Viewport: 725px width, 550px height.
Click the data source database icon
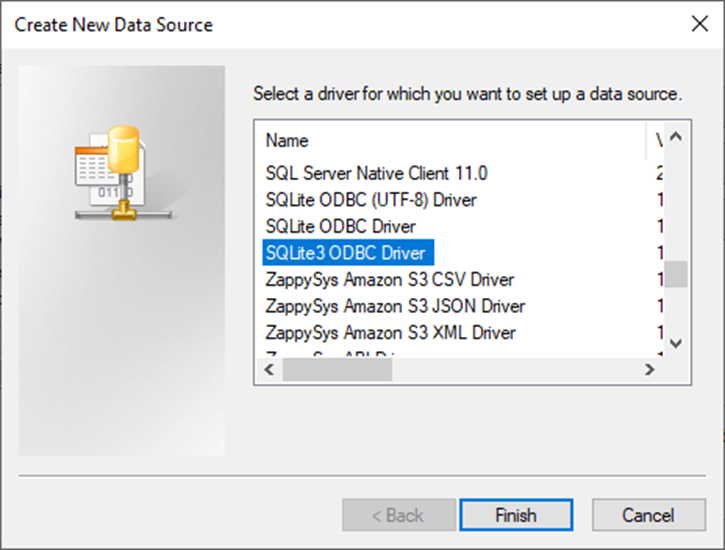click(x=114, y=171)
